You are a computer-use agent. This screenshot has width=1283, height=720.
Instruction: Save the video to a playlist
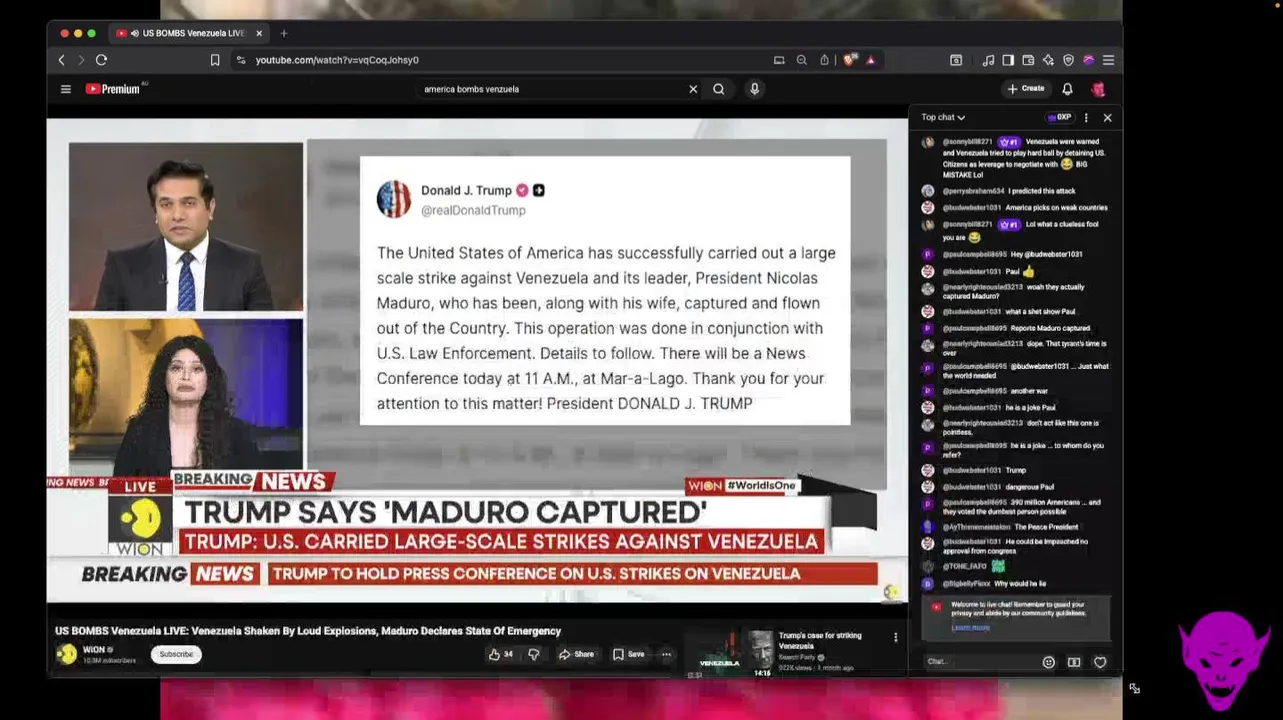[x=629, y=654]
